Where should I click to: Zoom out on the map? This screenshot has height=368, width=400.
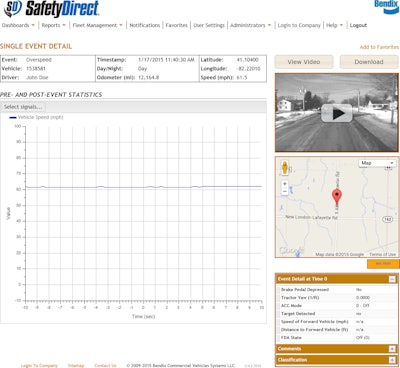pos(285,191)
